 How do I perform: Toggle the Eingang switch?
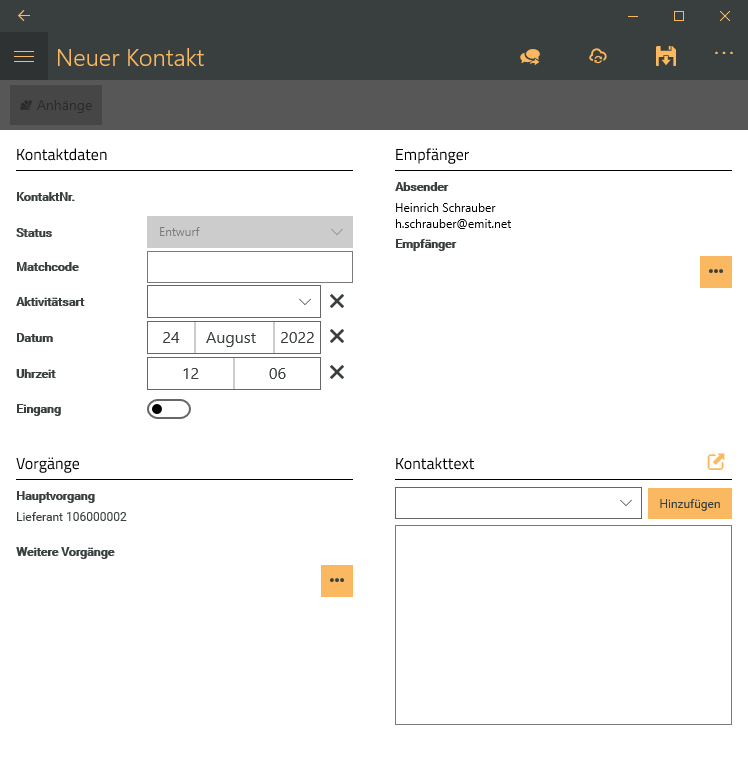(169, 409)
